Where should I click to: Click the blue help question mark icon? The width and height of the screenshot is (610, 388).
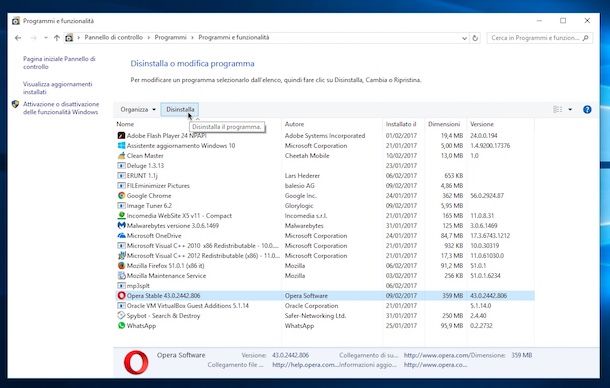[x=587, y=109]
